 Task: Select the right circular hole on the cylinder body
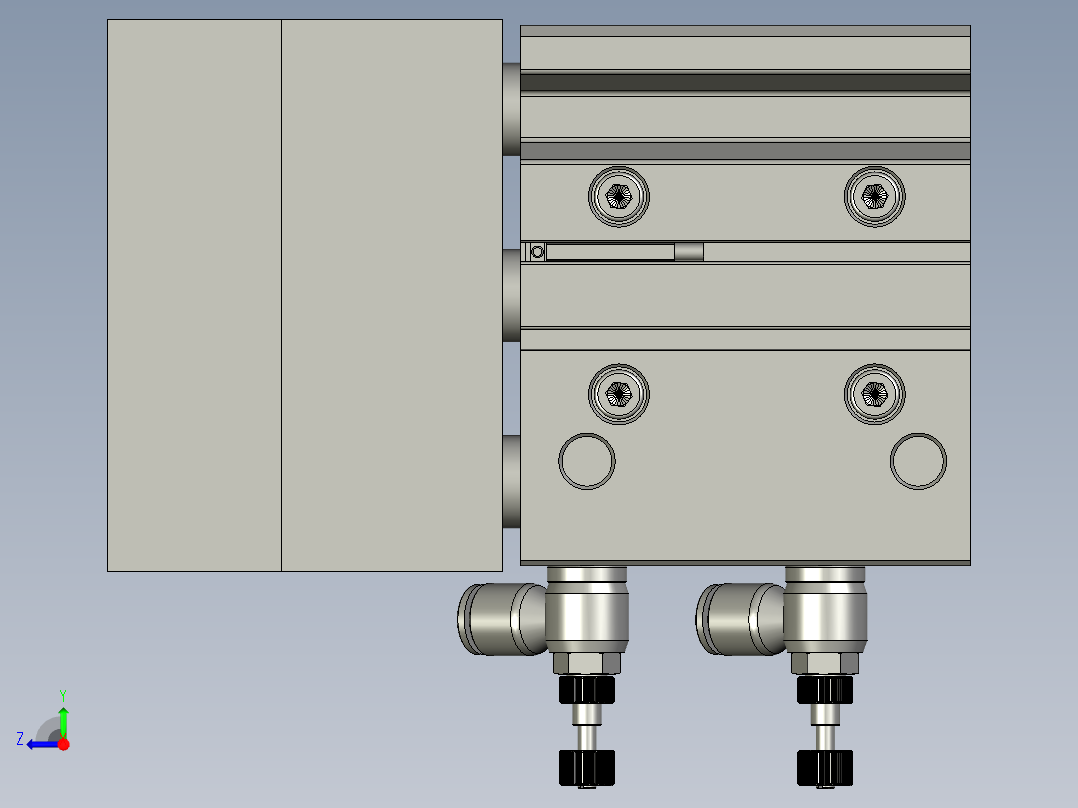(x=918, y=461)
